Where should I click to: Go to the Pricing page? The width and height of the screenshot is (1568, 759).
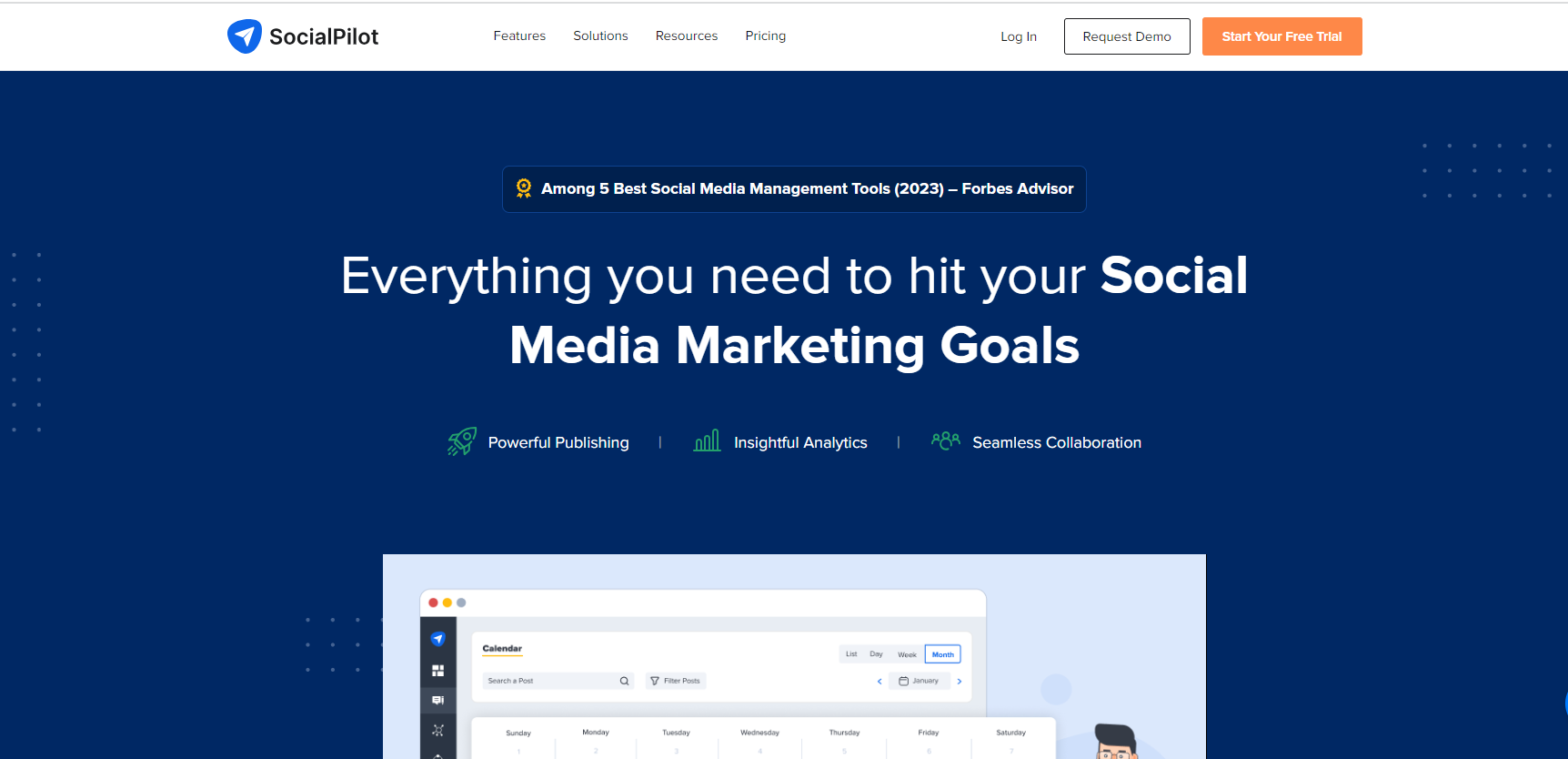766,35
